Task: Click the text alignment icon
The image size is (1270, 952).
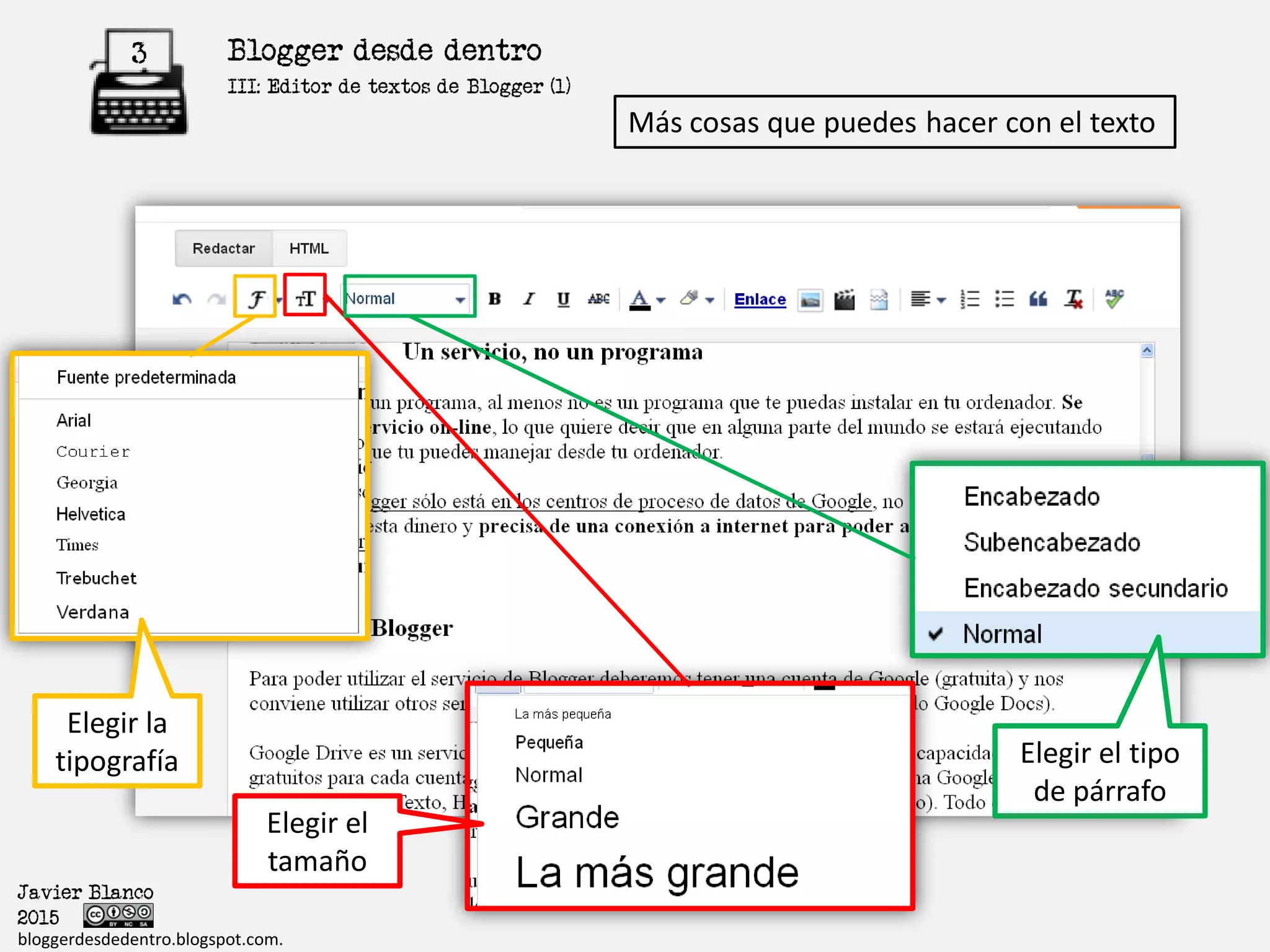Action: tap(920, 299)
